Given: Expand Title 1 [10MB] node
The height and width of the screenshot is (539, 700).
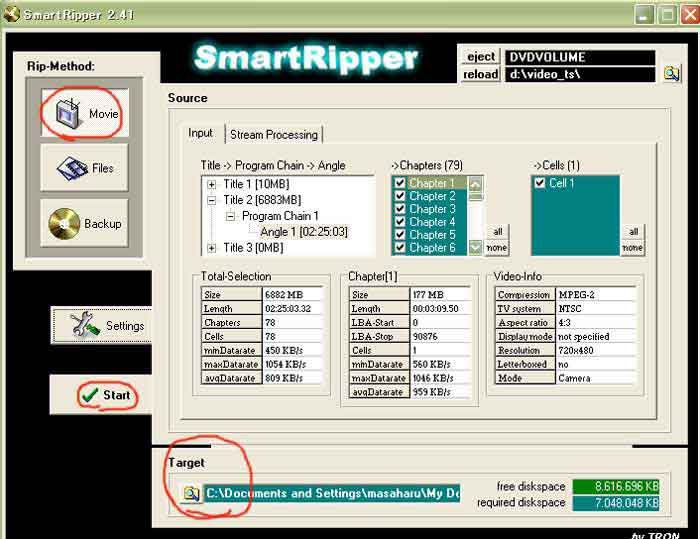Looking at the screenshot, I should coord(212,184).
